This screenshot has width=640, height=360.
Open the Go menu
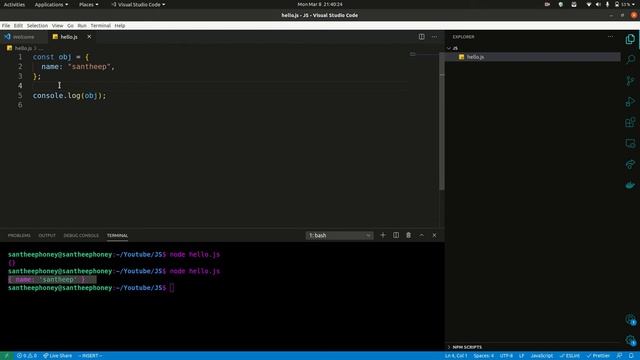[70, 25]
